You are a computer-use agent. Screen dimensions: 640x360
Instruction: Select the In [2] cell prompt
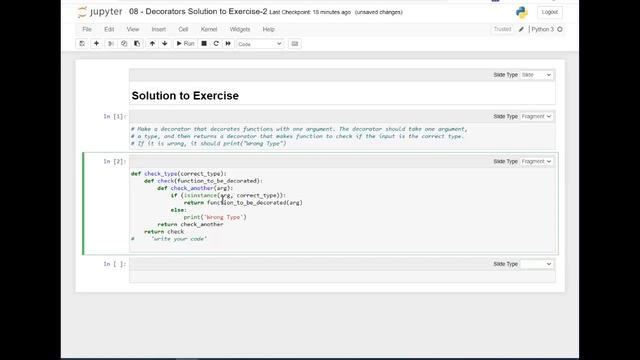click(114, 162)
